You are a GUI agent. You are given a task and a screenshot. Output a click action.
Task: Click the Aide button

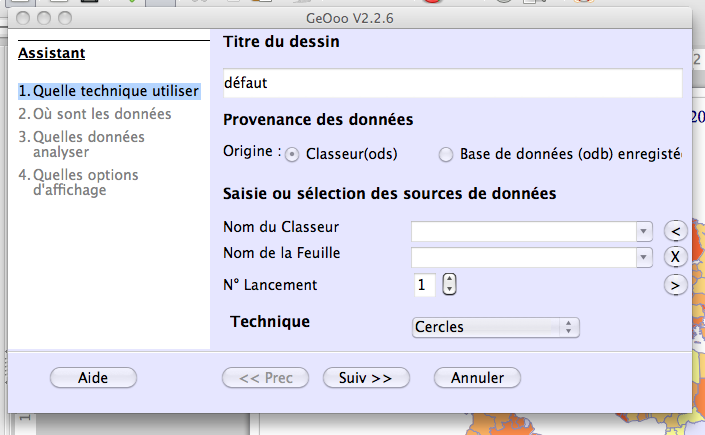[93, 377]
